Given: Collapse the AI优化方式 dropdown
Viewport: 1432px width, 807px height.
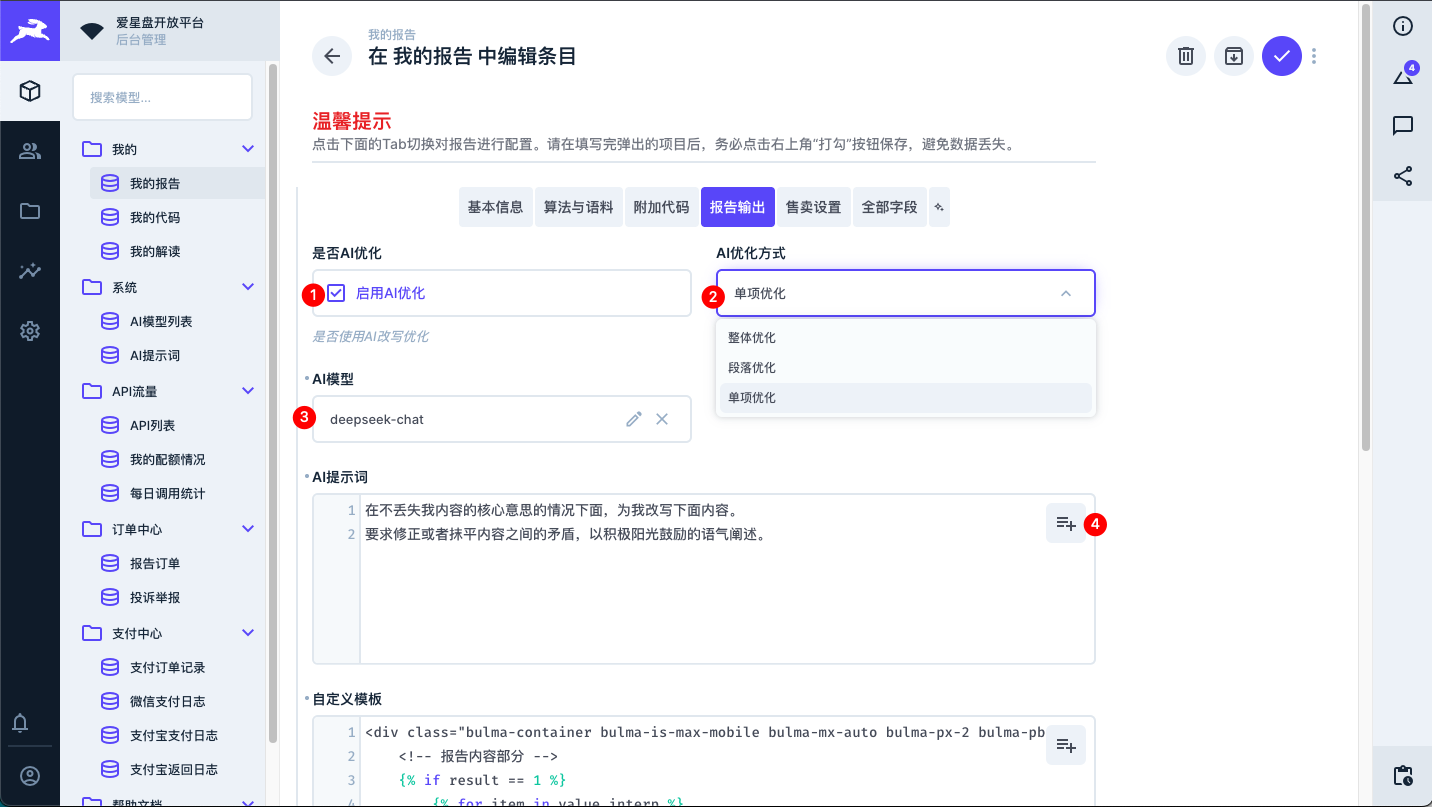Looking at the screenshot, I should click(1065, 293).
